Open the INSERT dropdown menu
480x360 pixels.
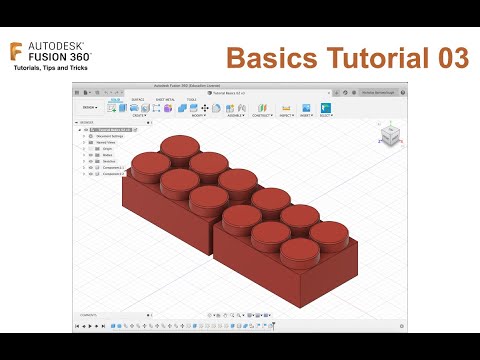[306, 115]
